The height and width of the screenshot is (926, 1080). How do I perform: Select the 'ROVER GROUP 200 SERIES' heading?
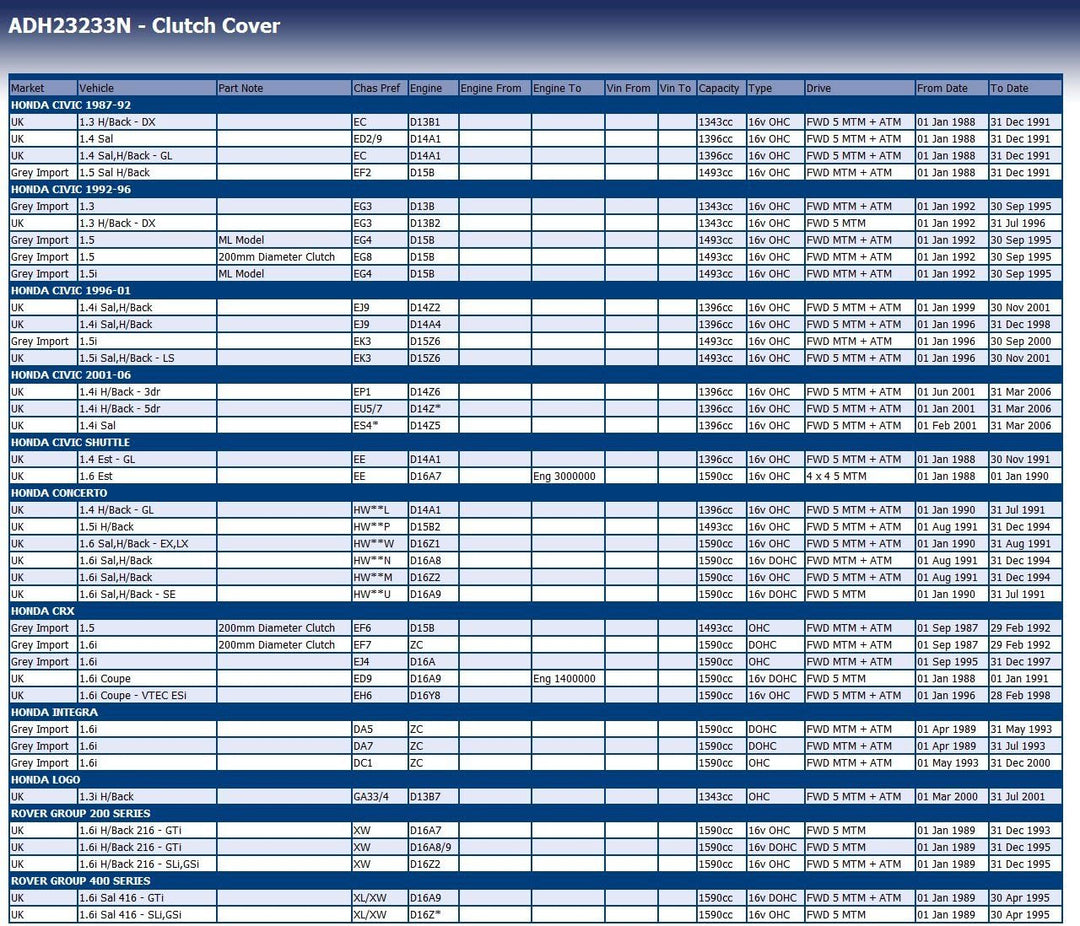81,814
